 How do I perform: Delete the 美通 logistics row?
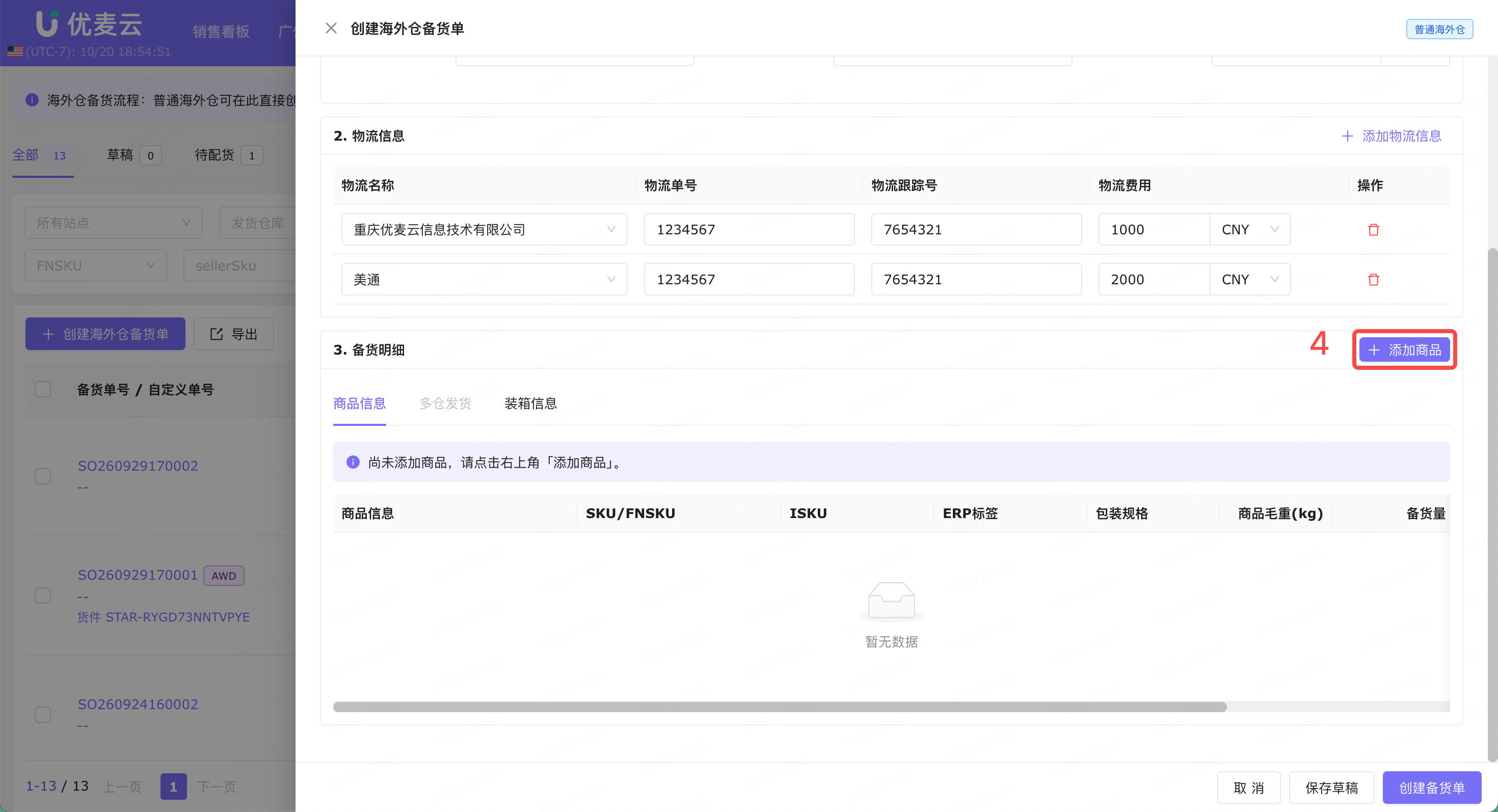[1373, 280]
